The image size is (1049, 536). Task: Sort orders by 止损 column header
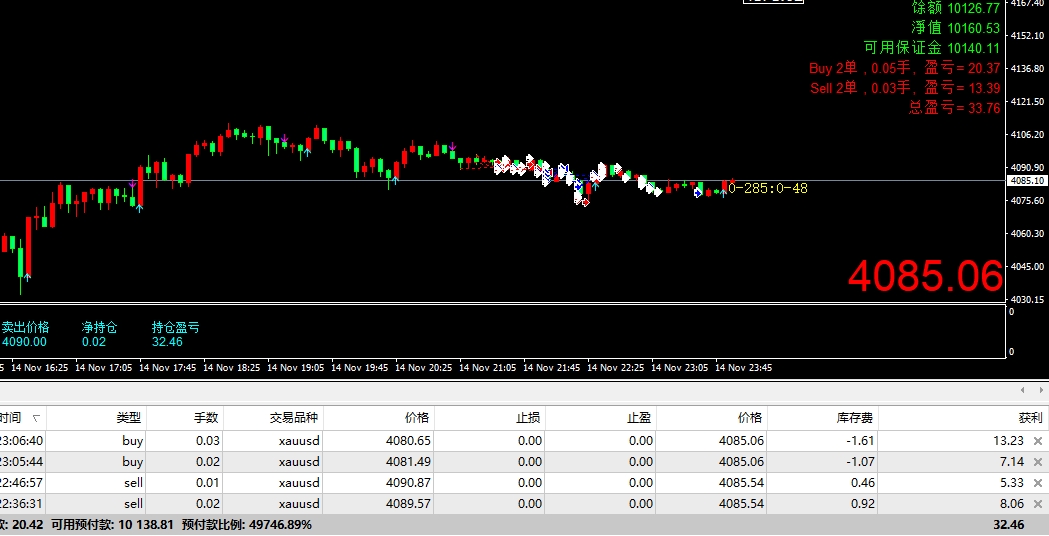pos(528,418)
